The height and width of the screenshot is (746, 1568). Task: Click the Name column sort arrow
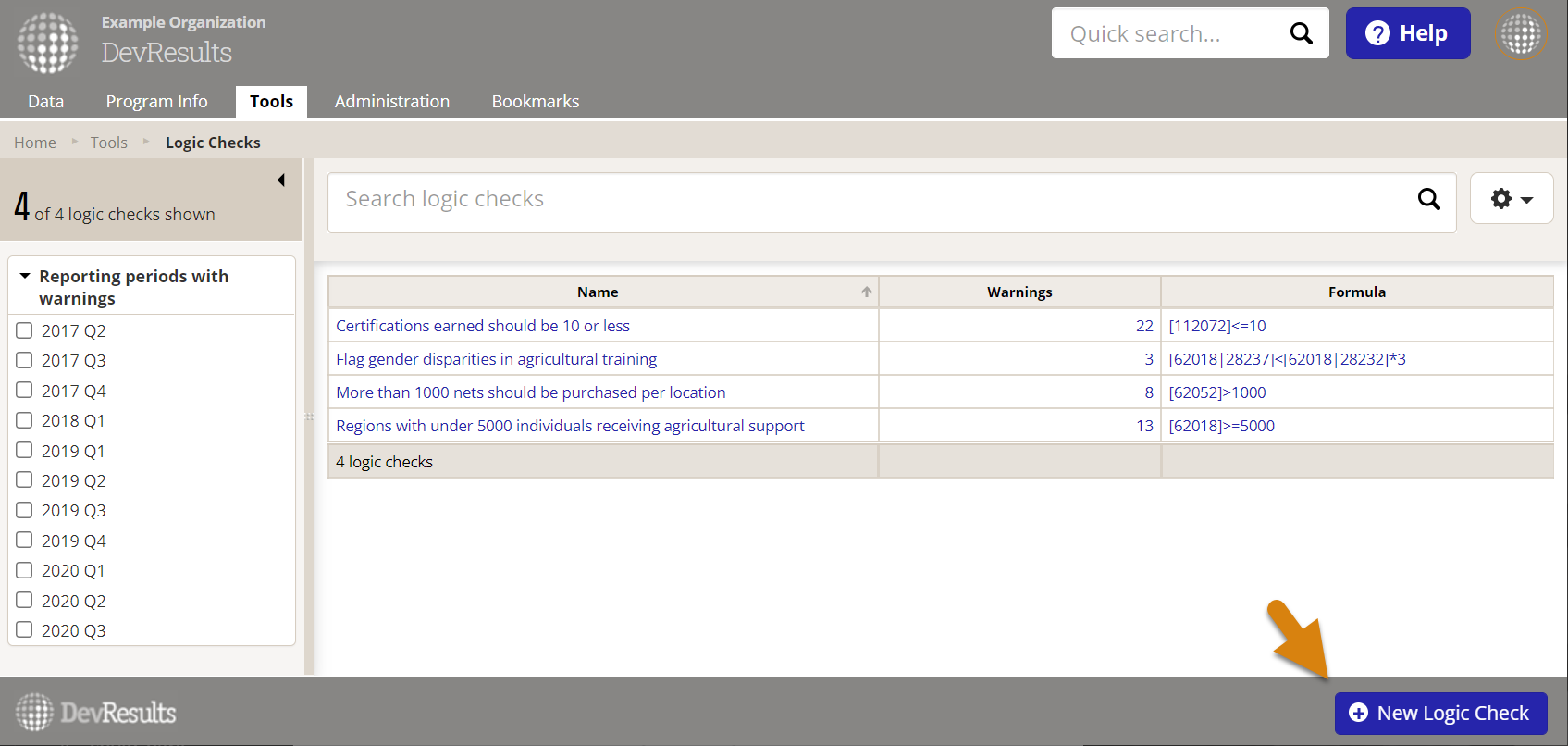[x=867, y=292]
